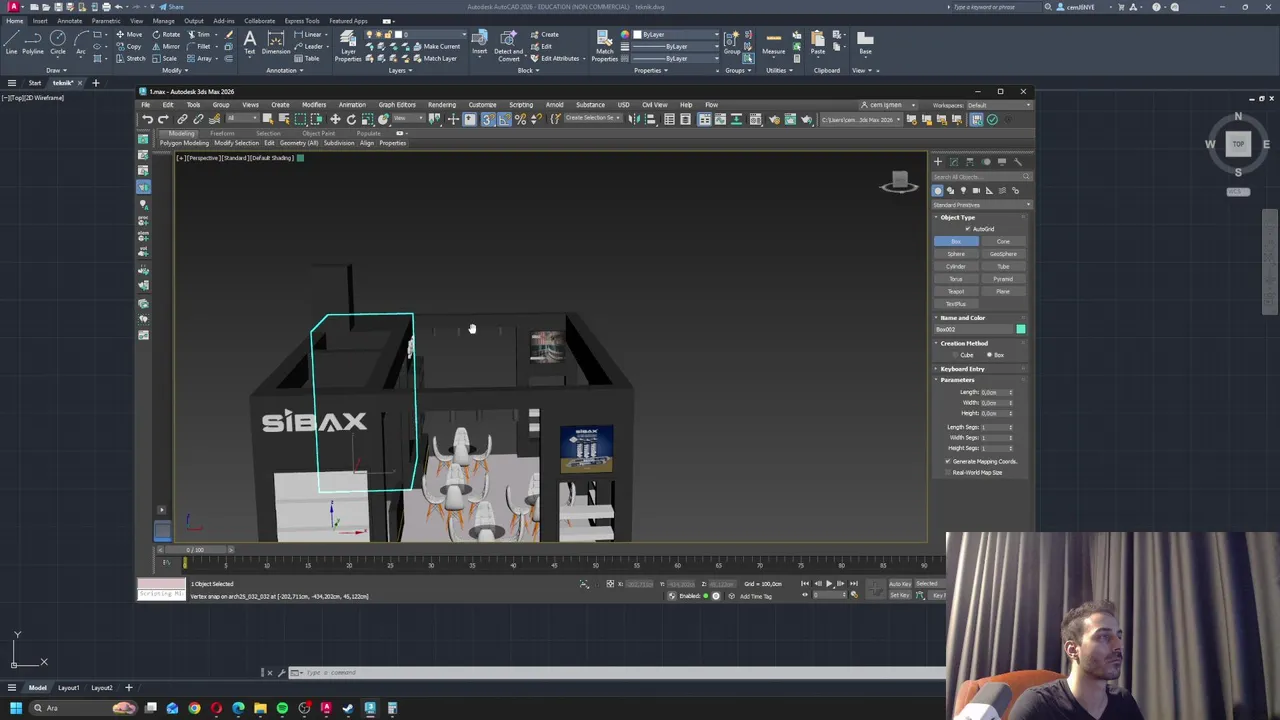
Task: Select the Arc tool in AutoCAD ribbon
Action: [81, 42]
